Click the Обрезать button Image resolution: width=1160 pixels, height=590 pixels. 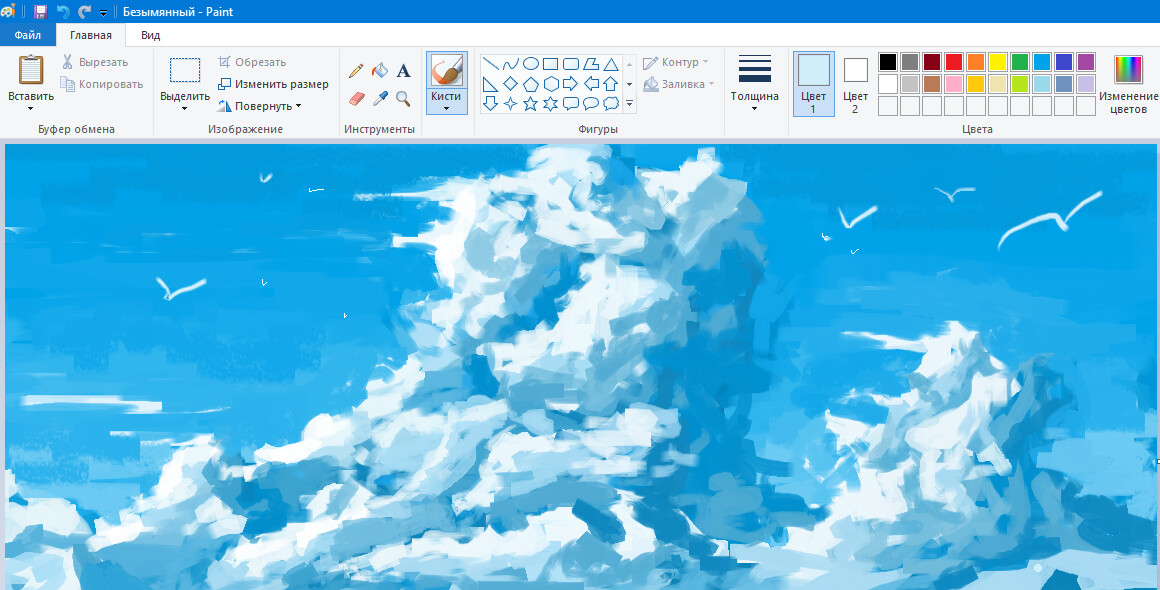click(254, 62)
